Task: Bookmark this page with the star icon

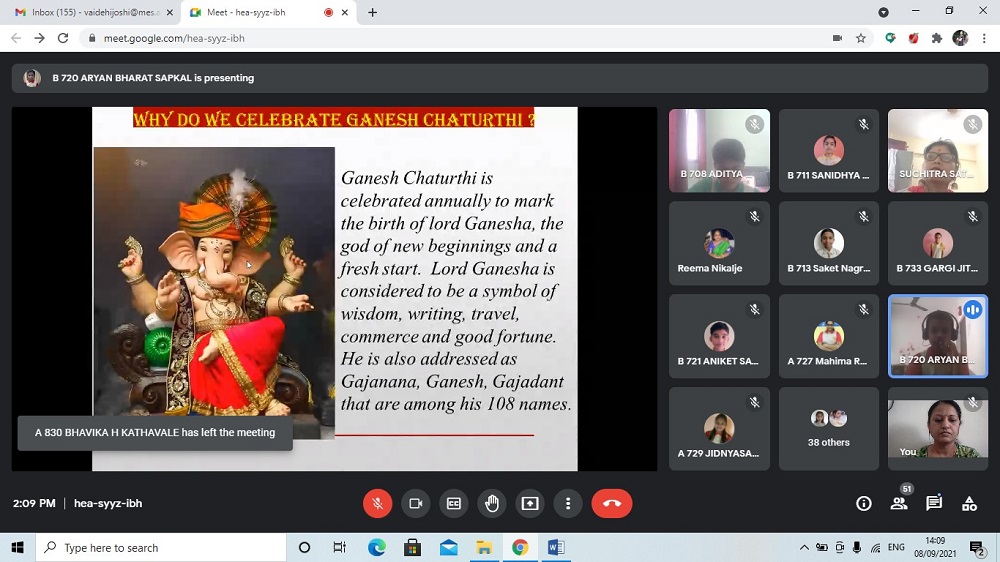Action: pos(861,38)
